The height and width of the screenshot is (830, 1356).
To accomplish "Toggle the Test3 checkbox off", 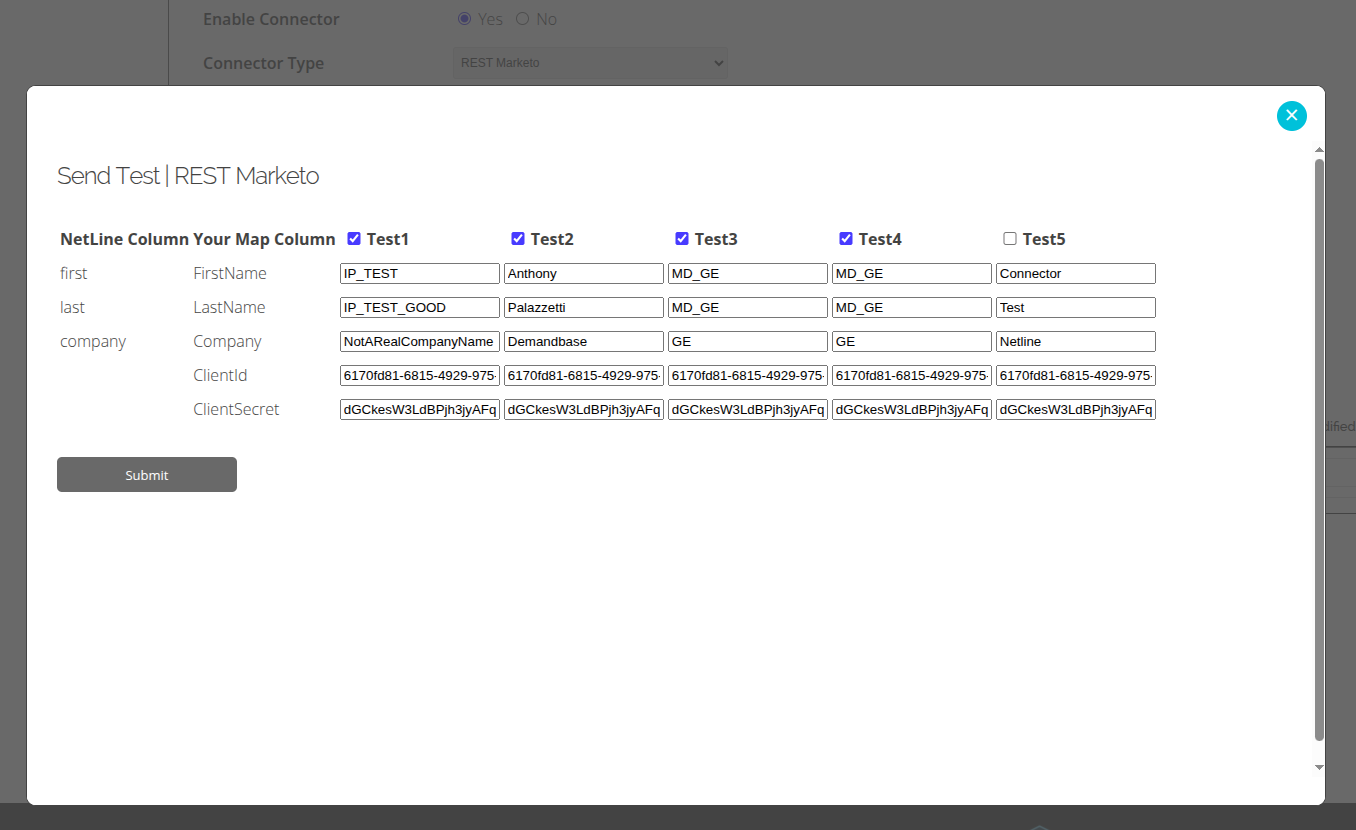I will click(x=681, y=239).
